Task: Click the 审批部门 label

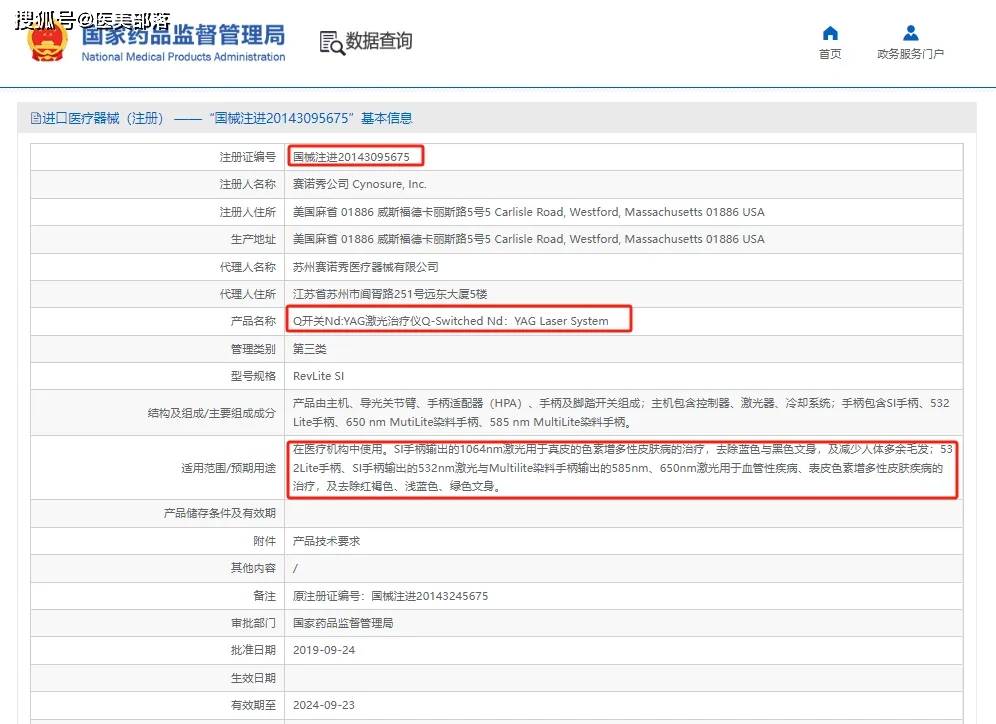Action: tap(253, 623)
